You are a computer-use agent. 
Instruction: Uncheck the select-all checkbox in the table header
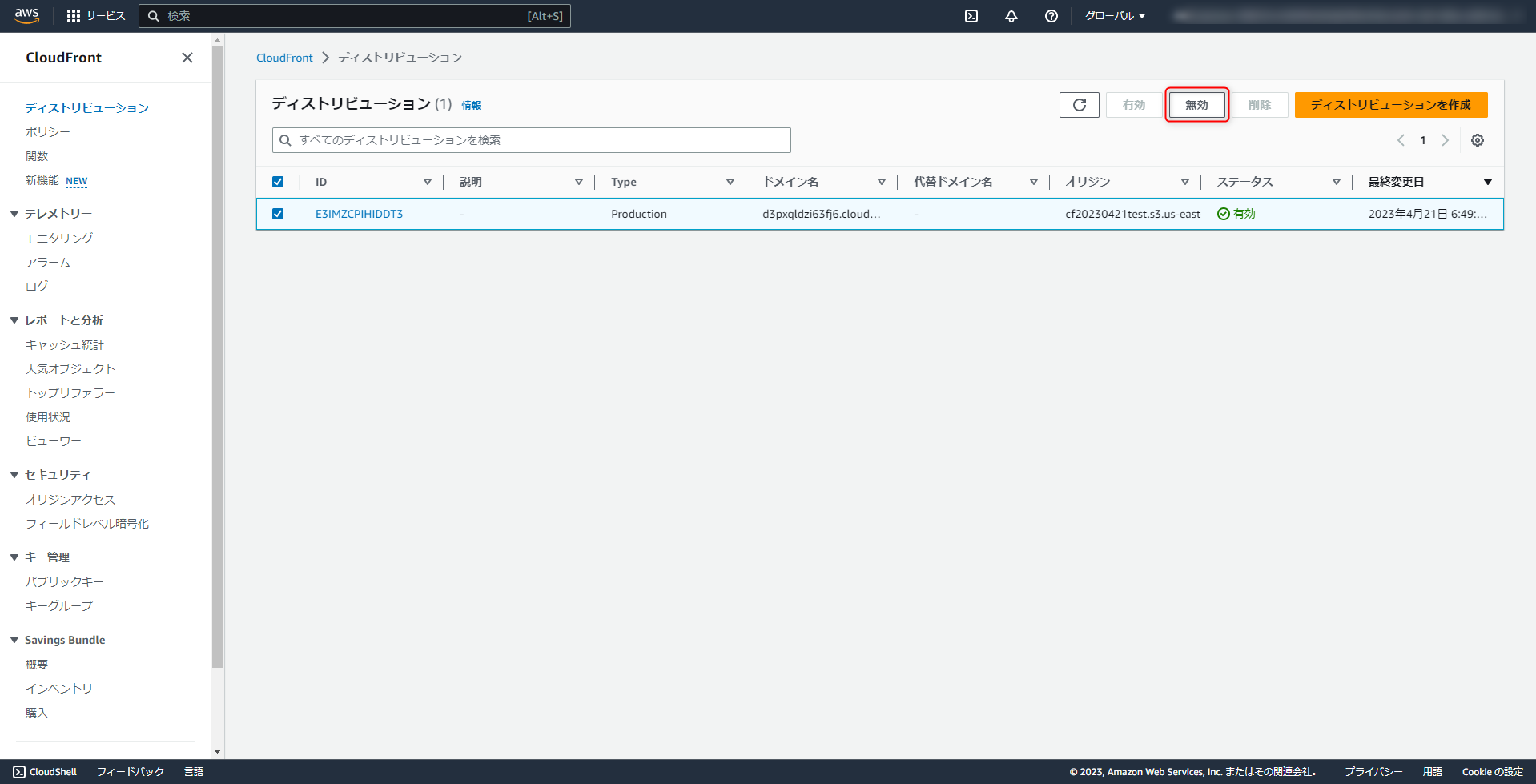pos(278,182)
